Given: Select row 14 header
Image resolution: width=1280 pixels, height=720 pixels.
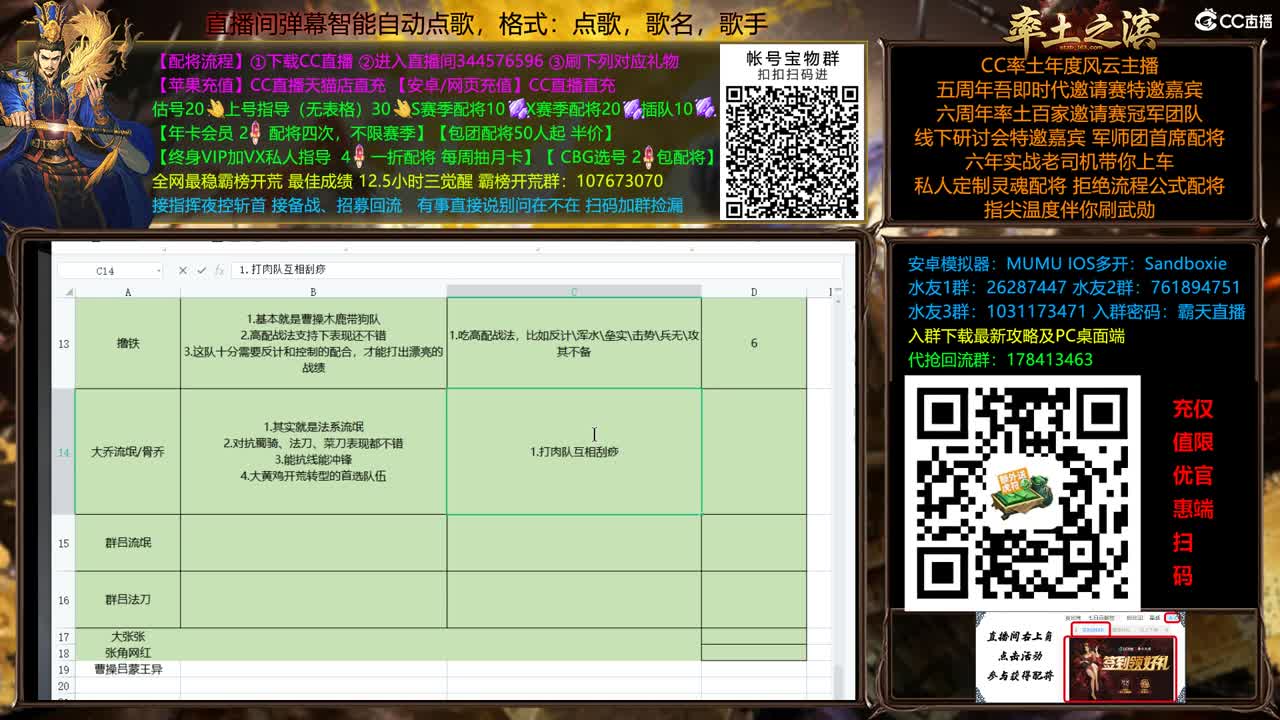Looking at the screenshot, I should pyautogui.click(x=64, y=452).
